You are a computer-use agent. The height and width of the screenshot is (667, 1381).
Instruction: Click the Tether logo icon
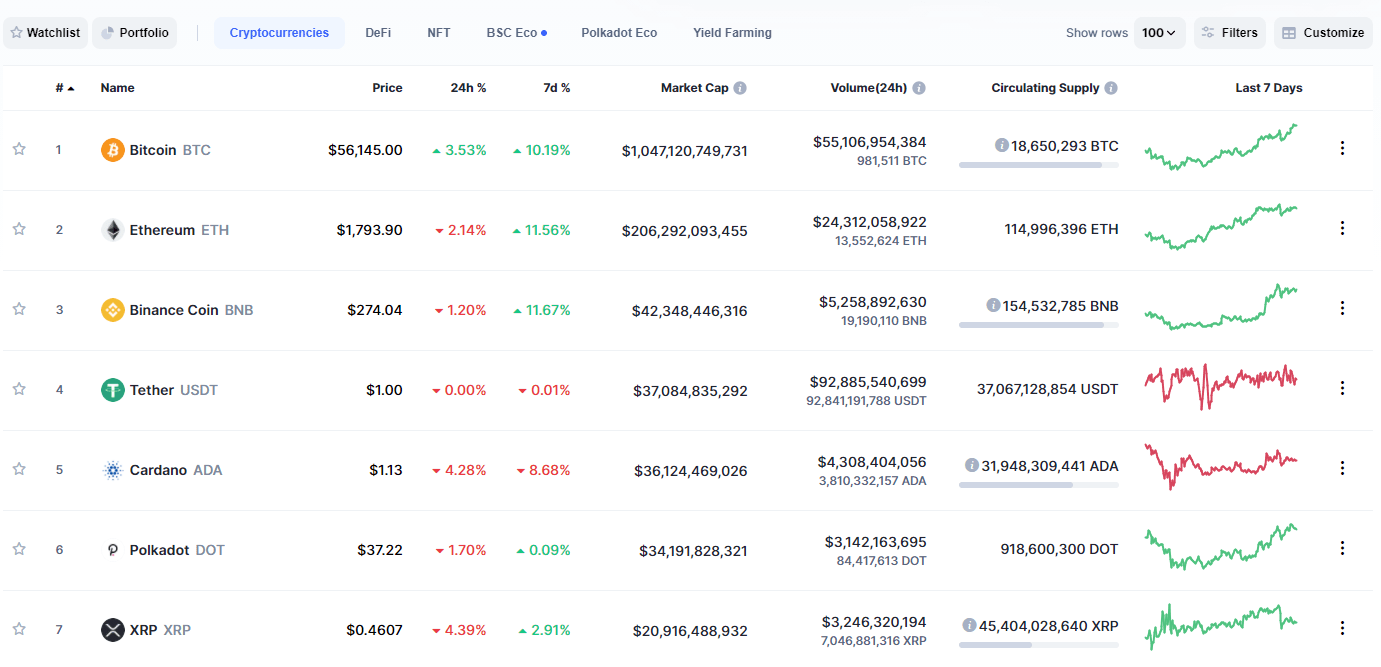click(113, 390)
